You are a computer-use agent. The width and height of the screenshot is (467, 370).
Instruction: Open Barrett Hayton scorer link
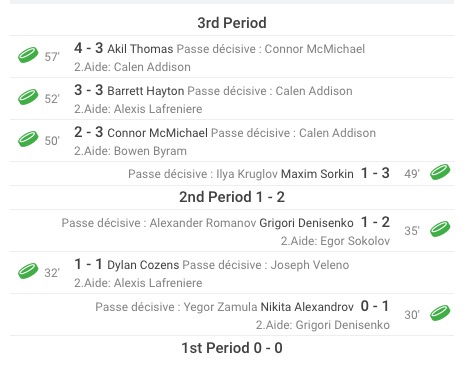(146, 91)
